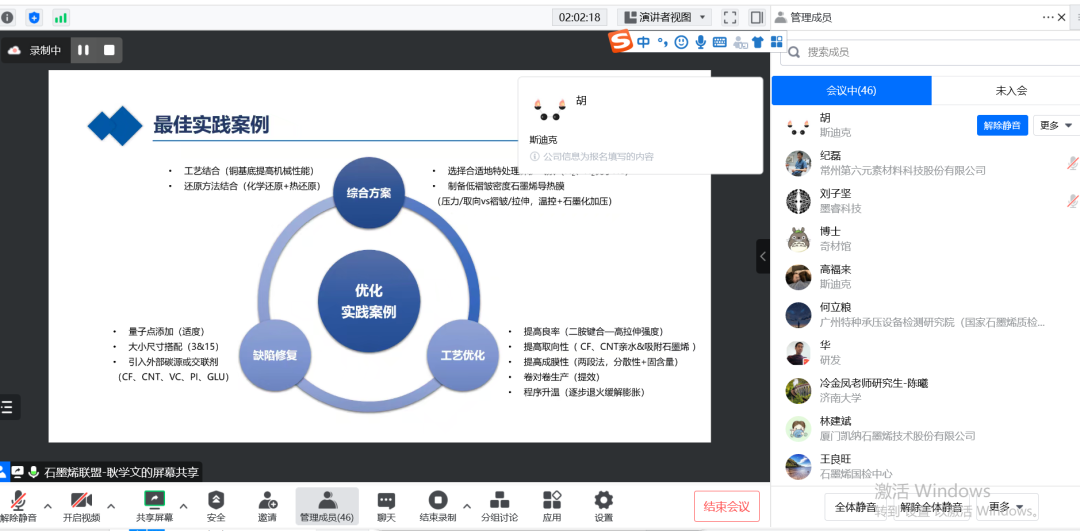Open Sogou toolbox grid icon
This screenshot has width=1080, height=531.
[777, 41]
